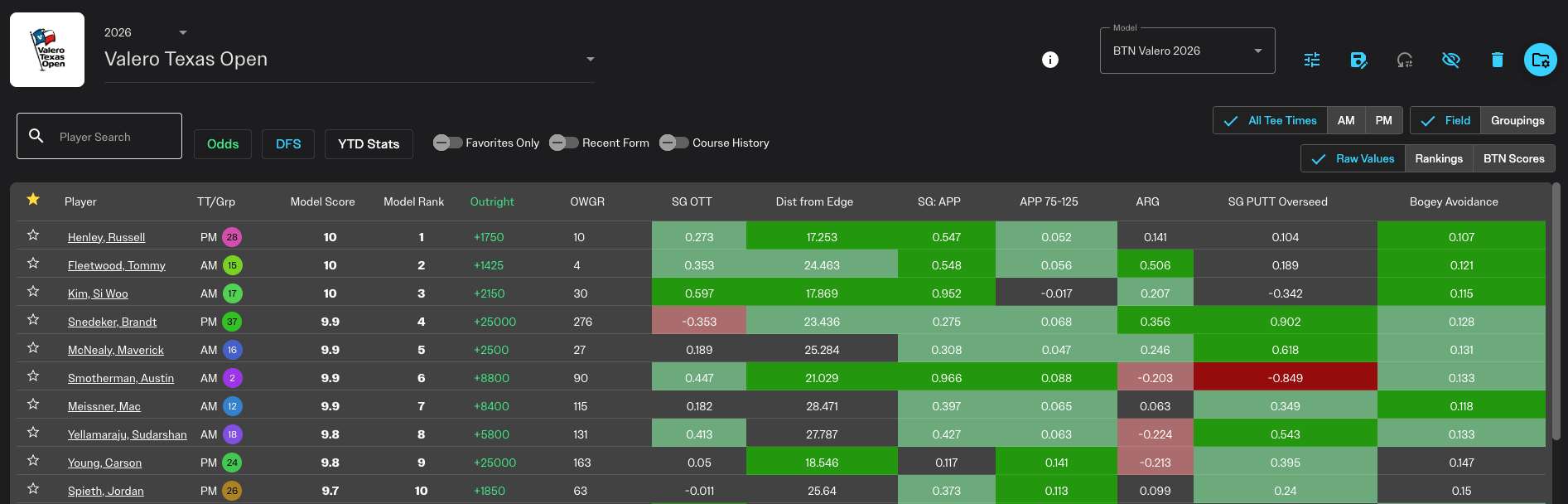Star the McNealy, Maverick row
Screen dimensions: 1568x504
[33, 348]
